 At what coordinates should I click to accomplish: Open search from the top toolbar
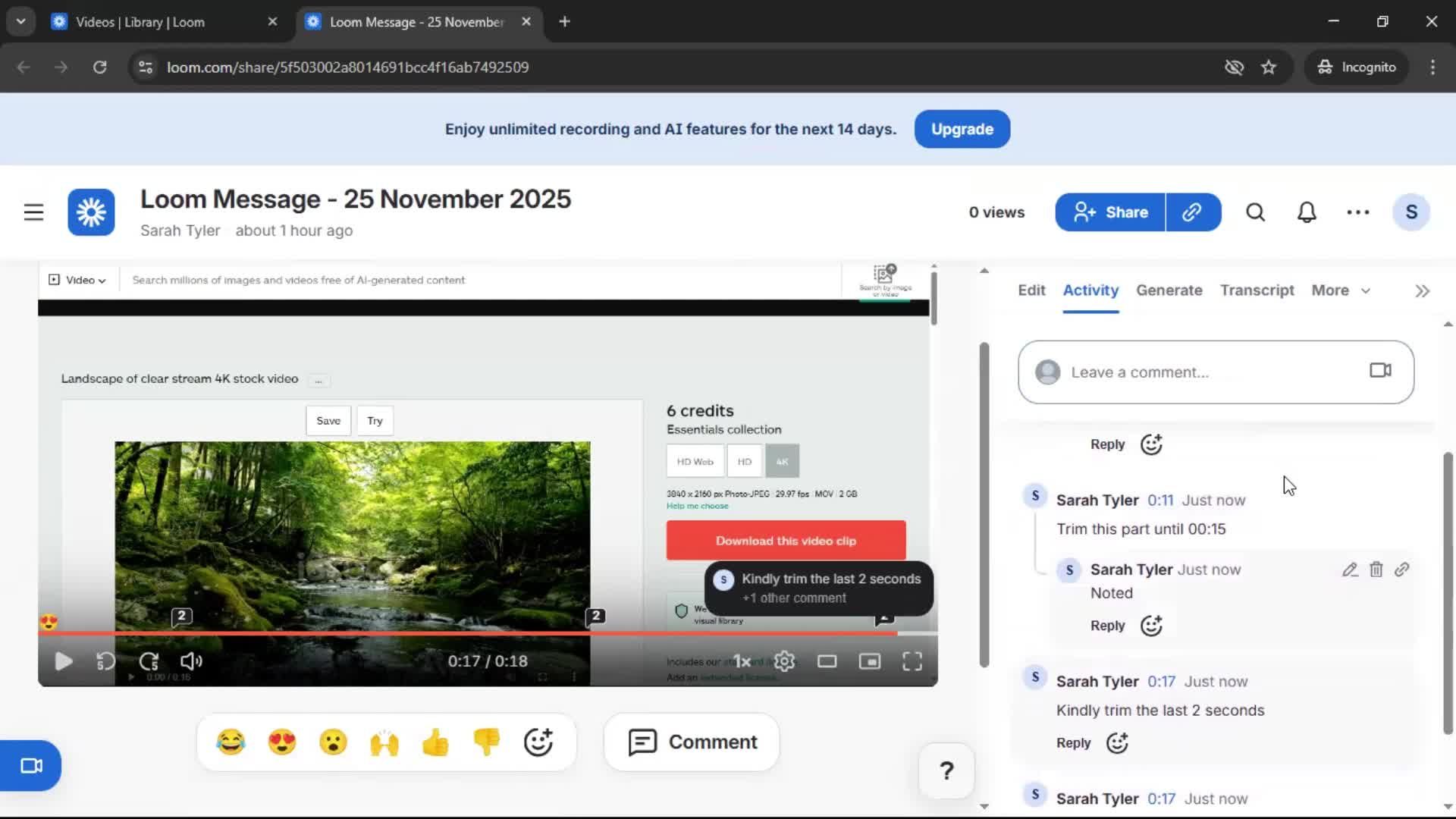pos(1255,212)
